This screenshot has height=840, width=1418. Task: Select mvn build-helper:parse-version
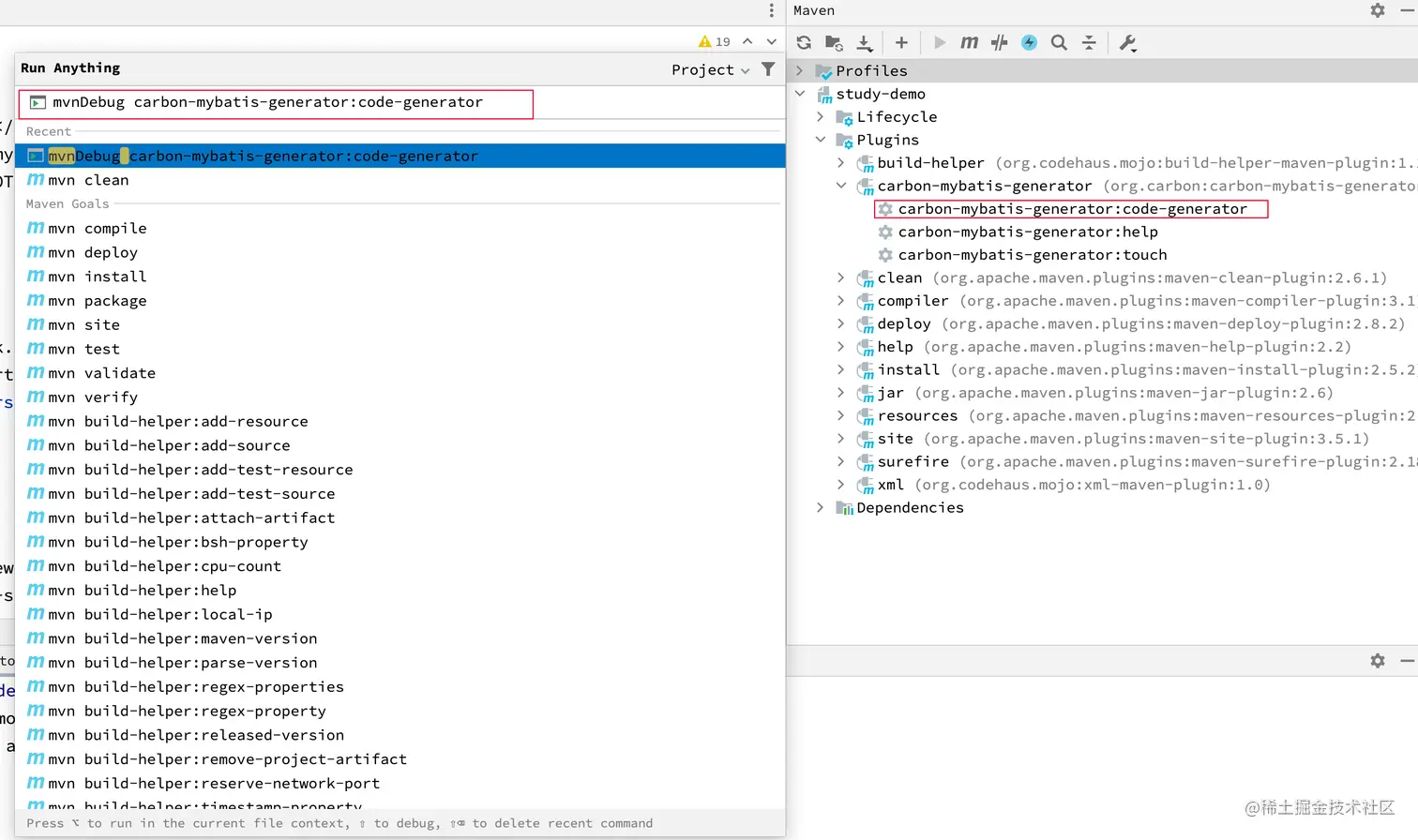point(400,663)
